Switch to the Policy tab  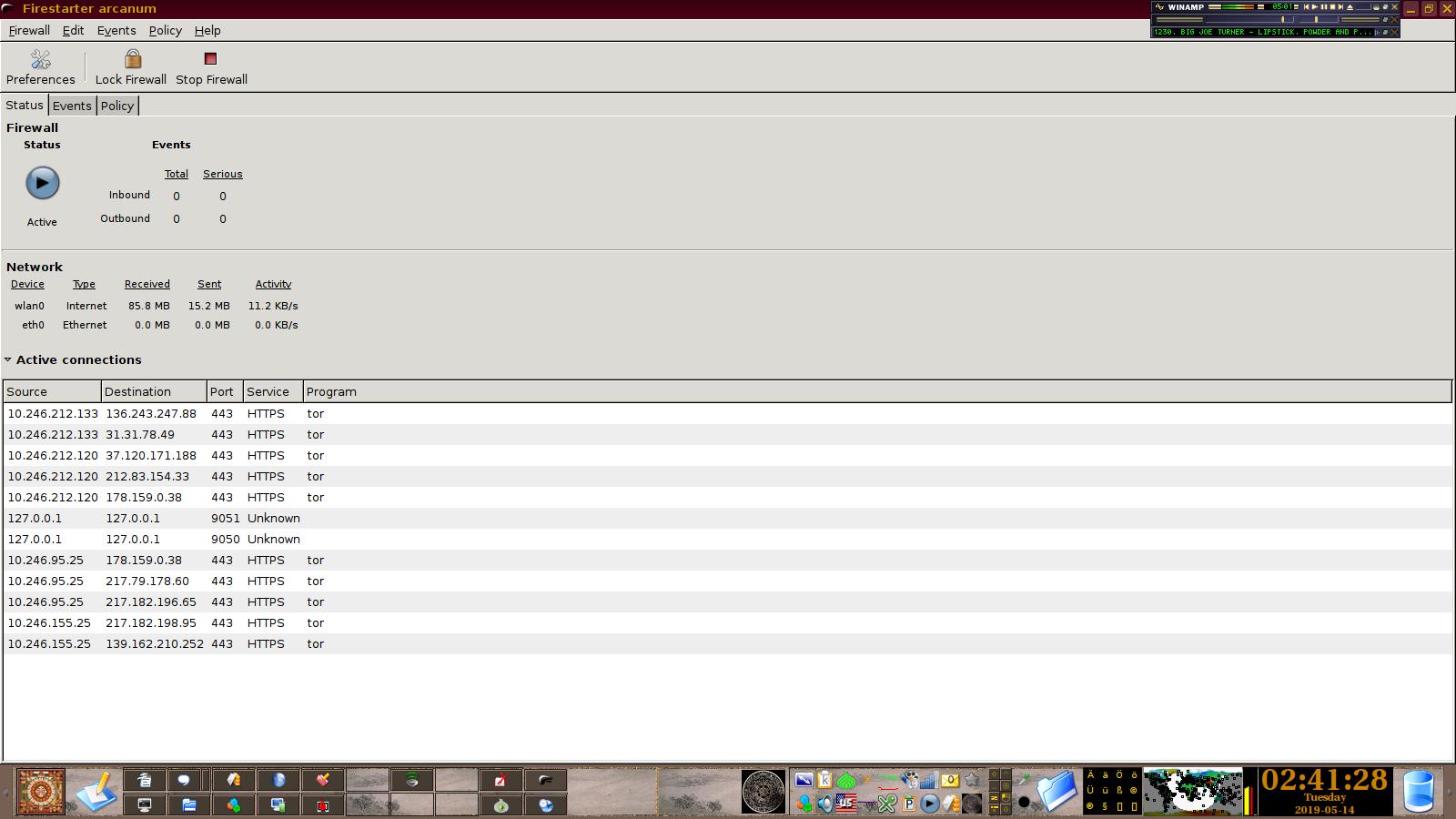(x=117, y=106)
